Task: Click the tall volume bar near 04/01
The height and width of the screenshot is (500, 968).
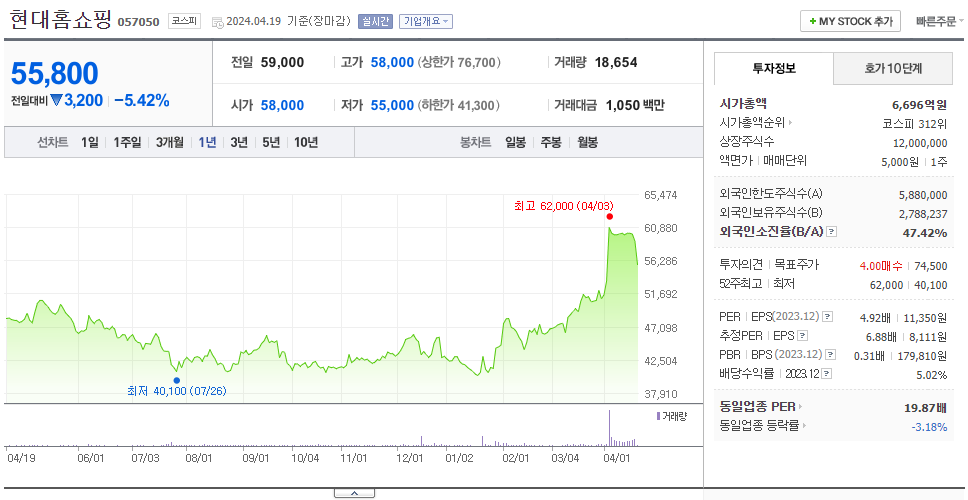Action: [x=609, y=428]
